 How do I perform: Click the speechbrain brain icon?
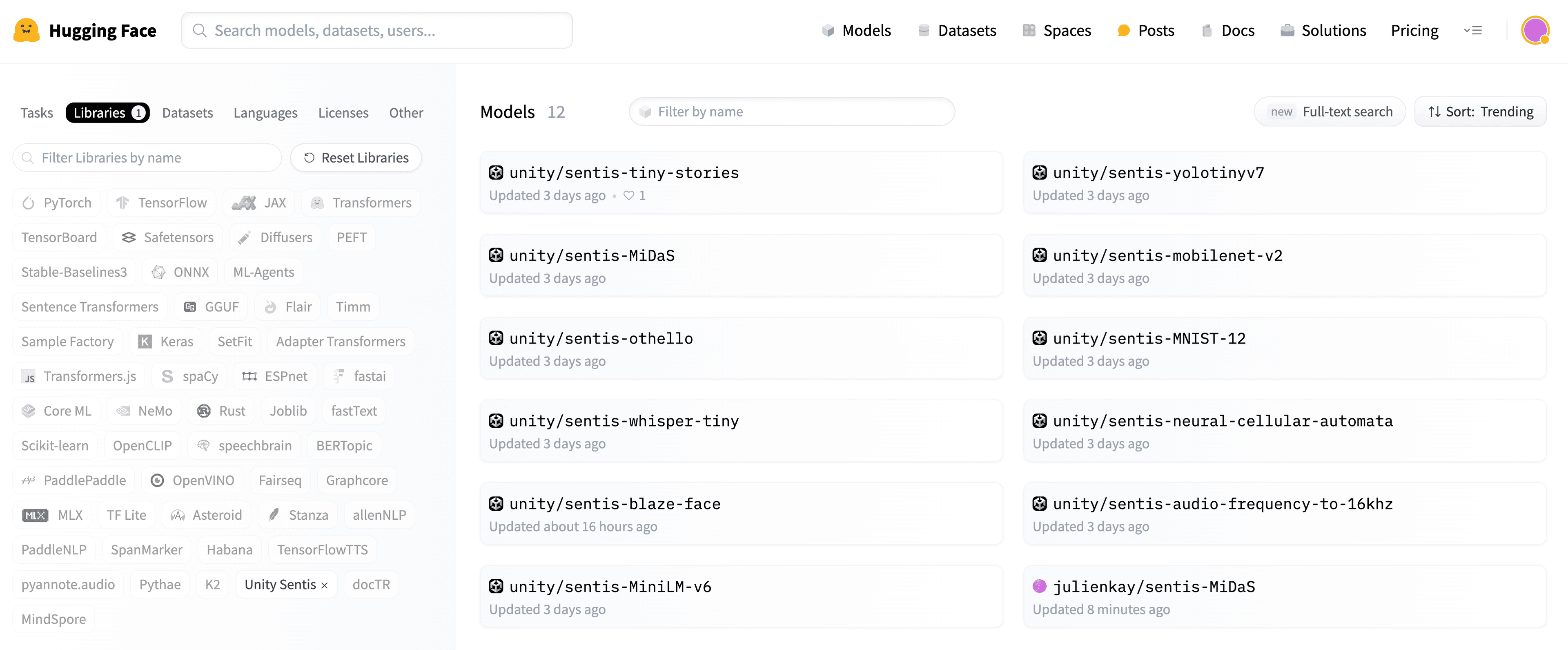[x=203, y=445]
